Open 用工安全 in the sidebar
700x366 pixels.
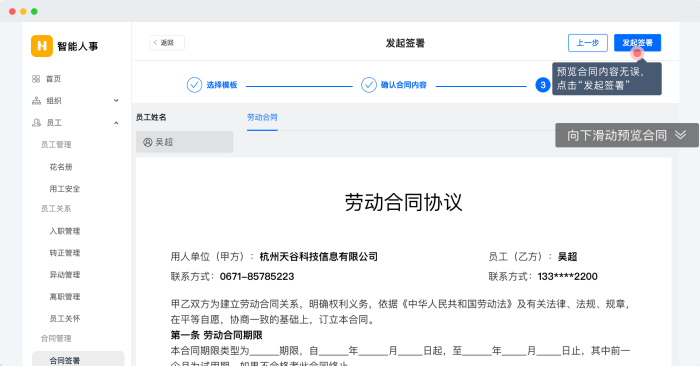click(65, 189)
